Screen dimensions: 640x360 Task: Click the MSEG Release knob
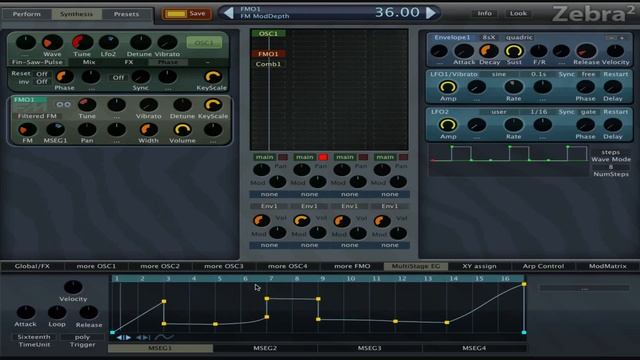(88, 312)
